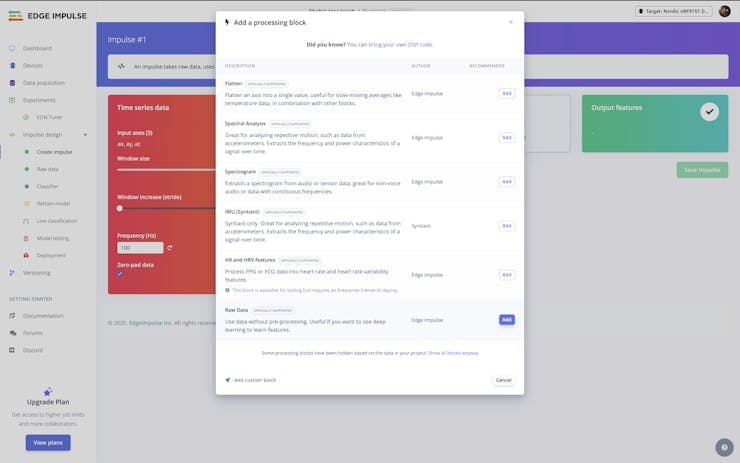
Task: Click the HR and HRV features title
Action: (x=250, y=260)
